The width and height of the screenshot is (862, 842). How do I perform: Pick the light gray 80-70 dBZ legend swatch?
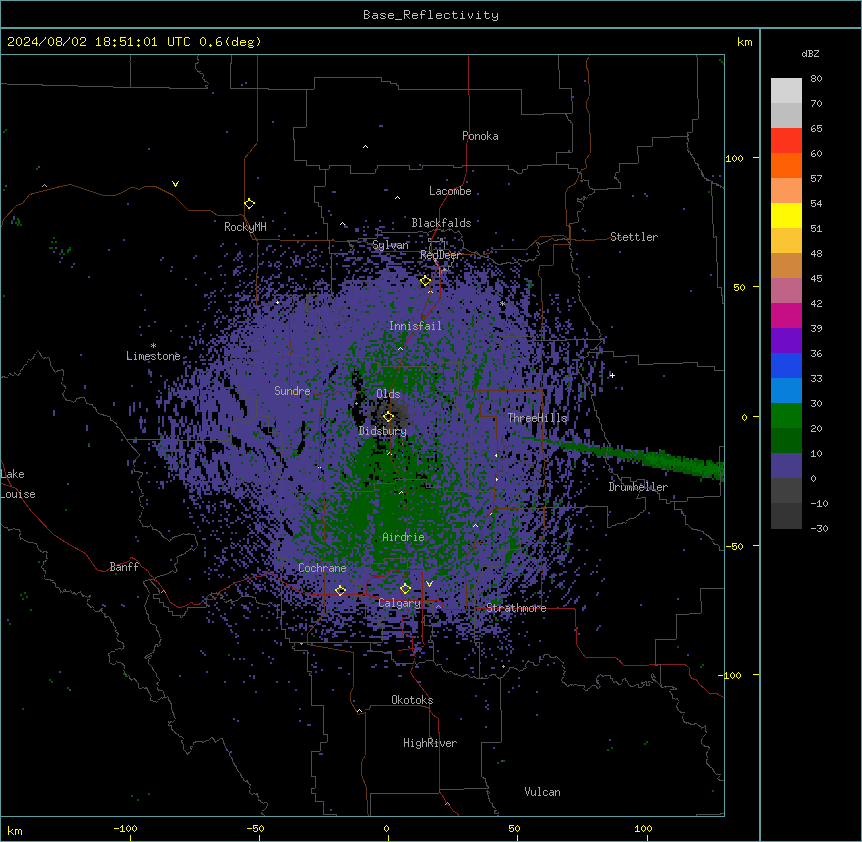click(786, 91)
